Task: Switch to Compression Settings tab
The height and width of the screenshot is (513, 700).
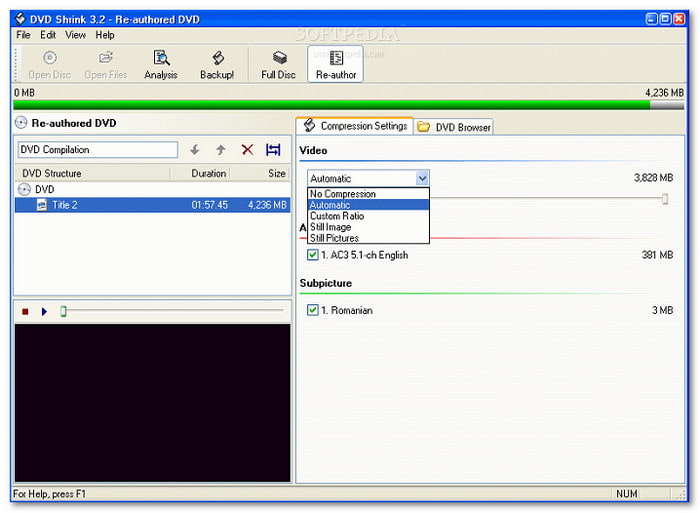Action: pyautogui.click(x=355, y=126)
